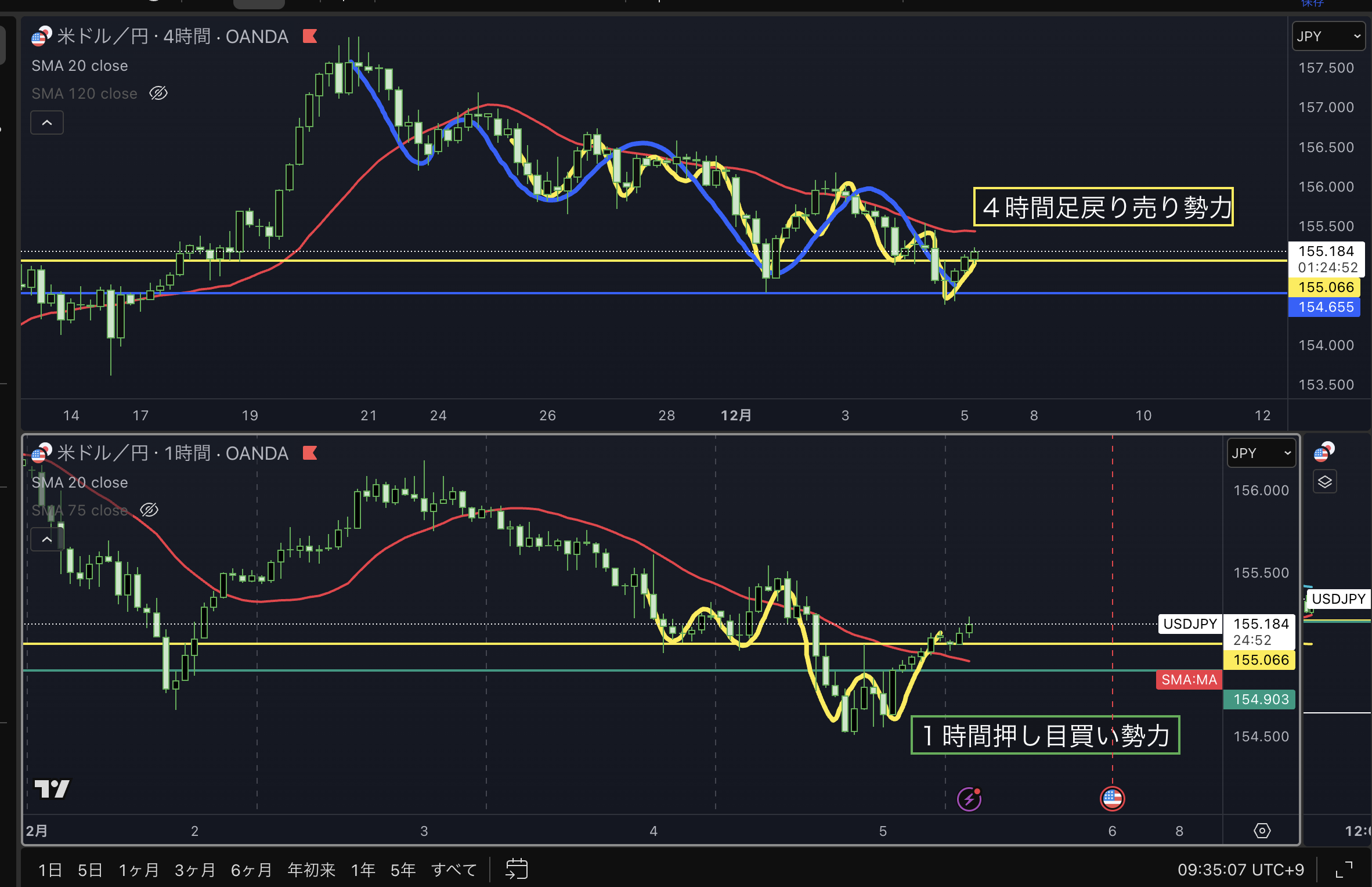Click the purple lightning event marker
The image size is (1372, 887).
click(969, 799)
